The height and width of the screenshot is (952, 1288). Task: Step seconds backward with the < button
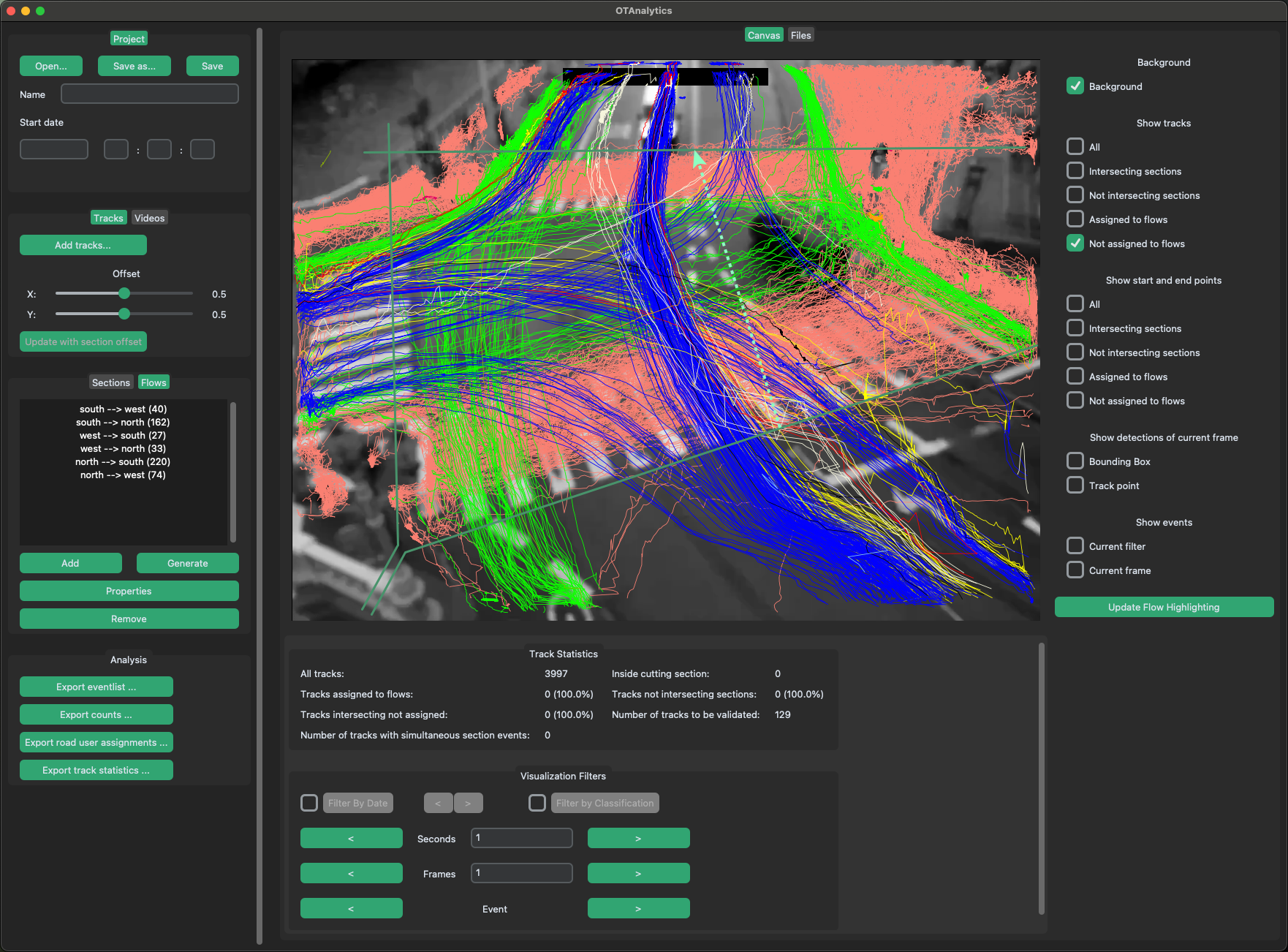coord(351,838)
